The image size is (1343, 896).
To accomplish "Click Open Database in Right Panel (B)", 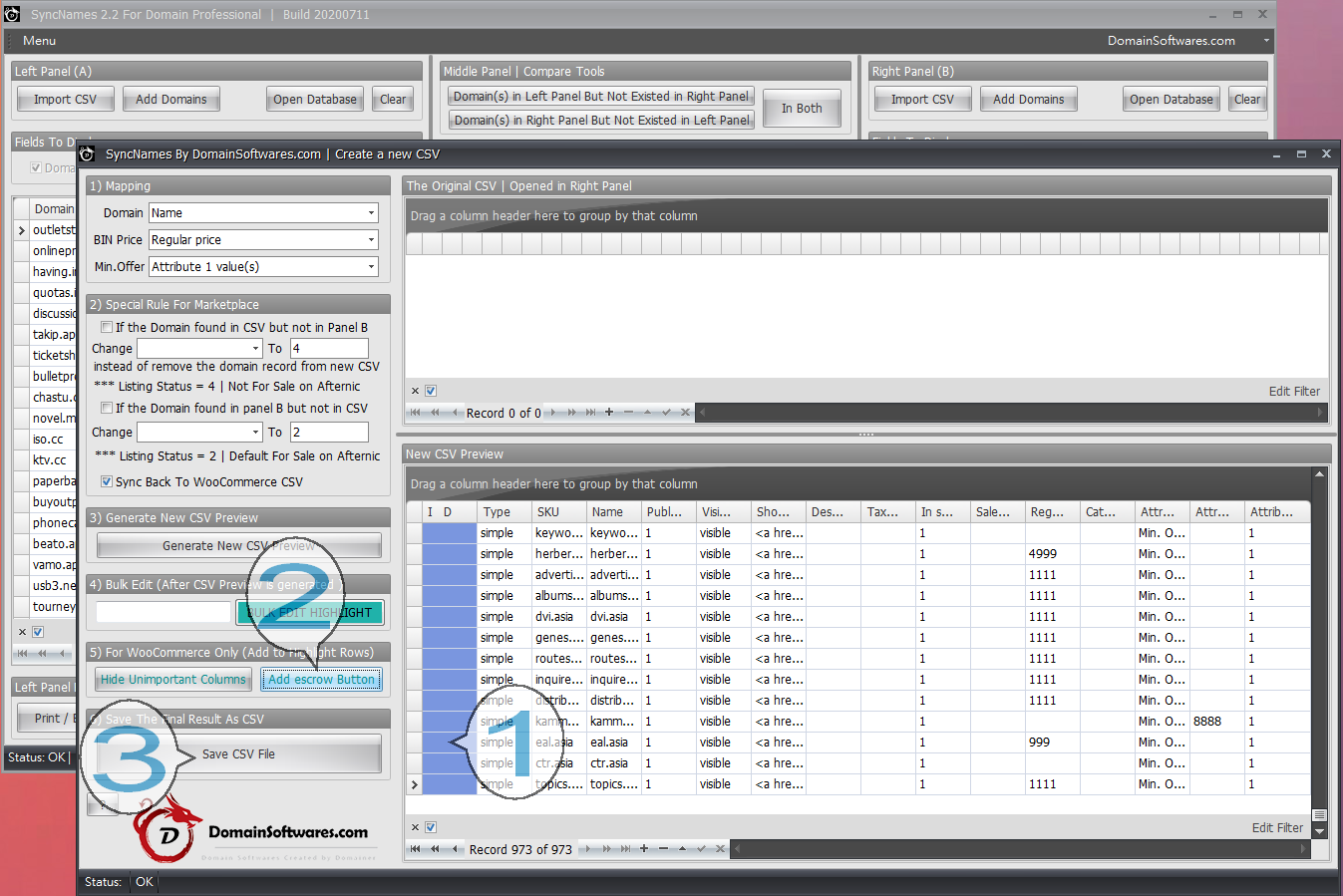I will click(x=1172, y=99).
